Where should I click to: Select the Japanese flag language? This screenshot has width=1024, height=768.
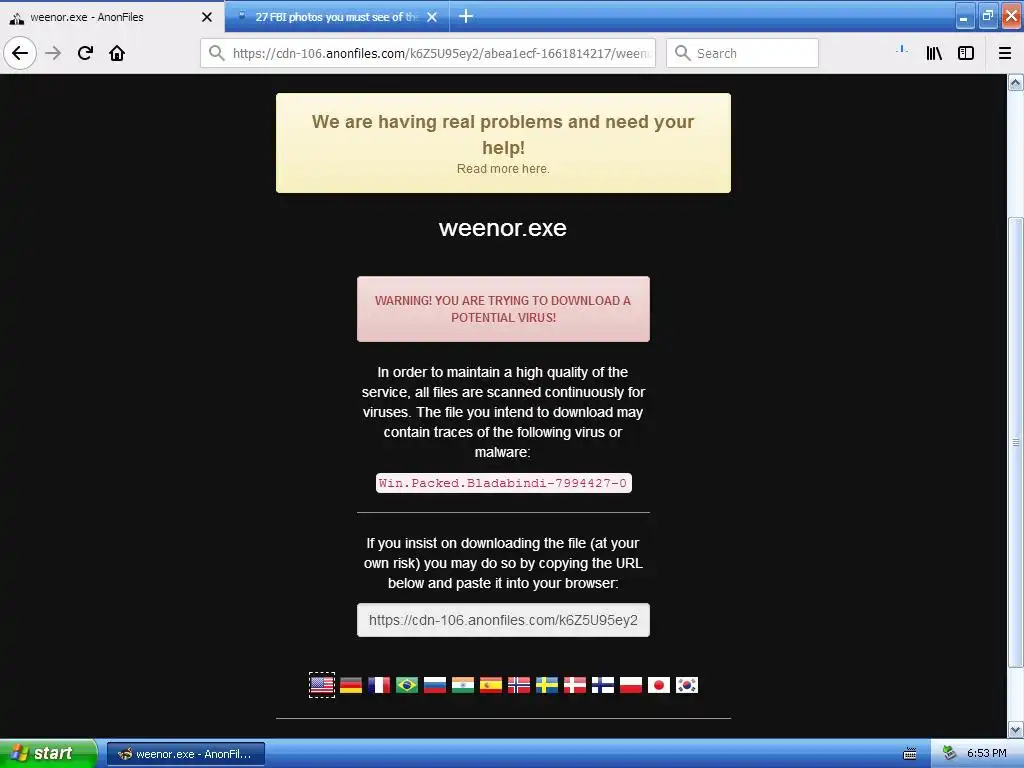(x=659, y=685)
